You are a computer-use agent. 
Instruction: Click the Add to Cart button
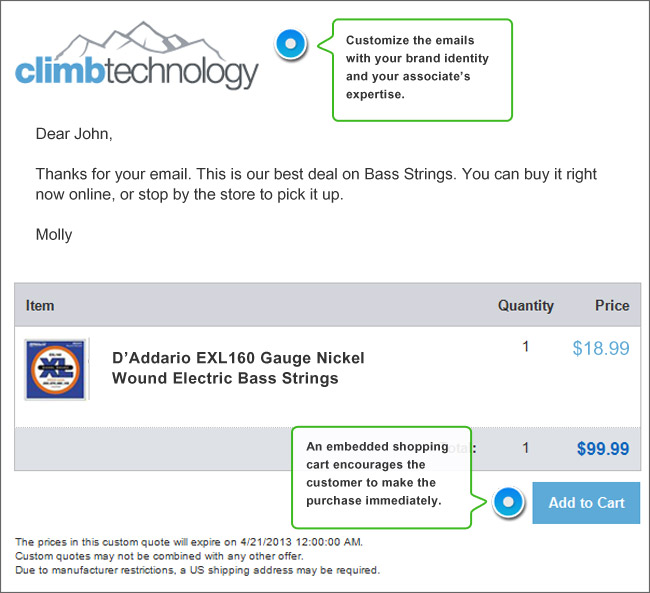tap(586, 503)
